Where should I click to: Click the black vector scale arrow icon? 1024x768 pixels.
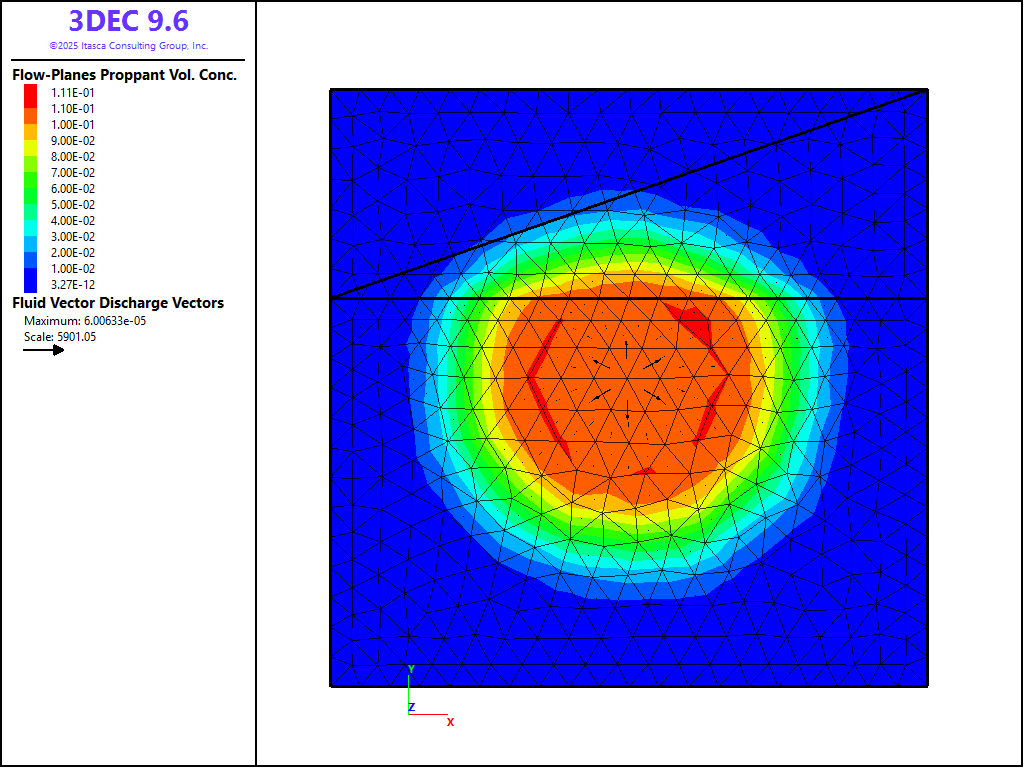click(x=43, y=350)
